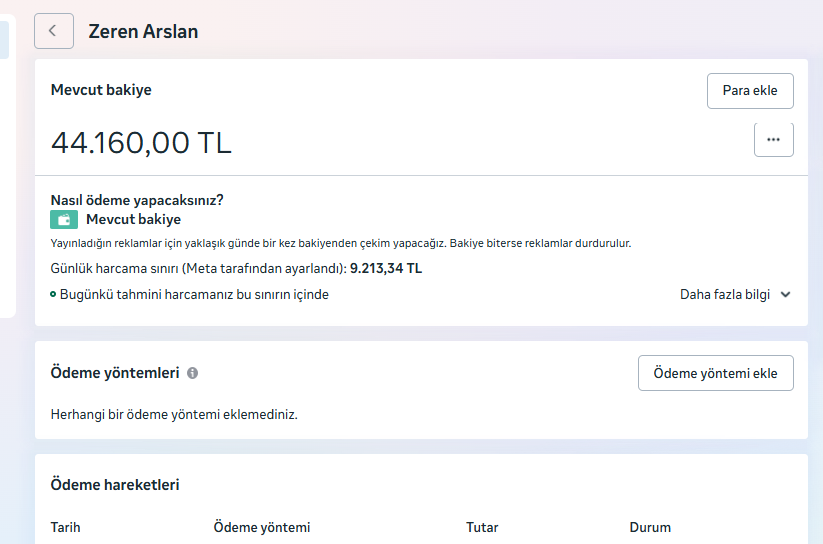Click the Tutar column header
The image size is (823, 544).
482,527
